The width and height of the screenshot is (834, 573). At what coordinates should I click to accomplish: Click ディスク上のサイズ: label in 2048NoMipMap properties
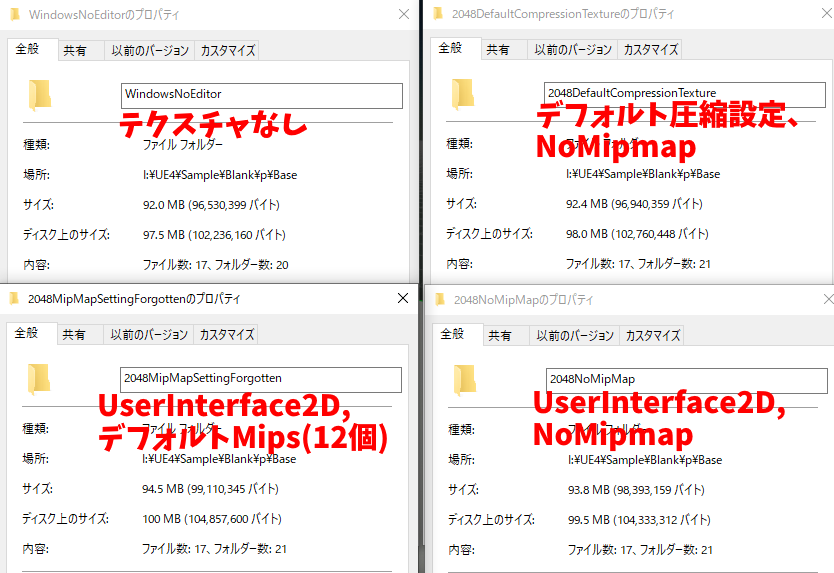pyautogui.click(x=491, y=520)
